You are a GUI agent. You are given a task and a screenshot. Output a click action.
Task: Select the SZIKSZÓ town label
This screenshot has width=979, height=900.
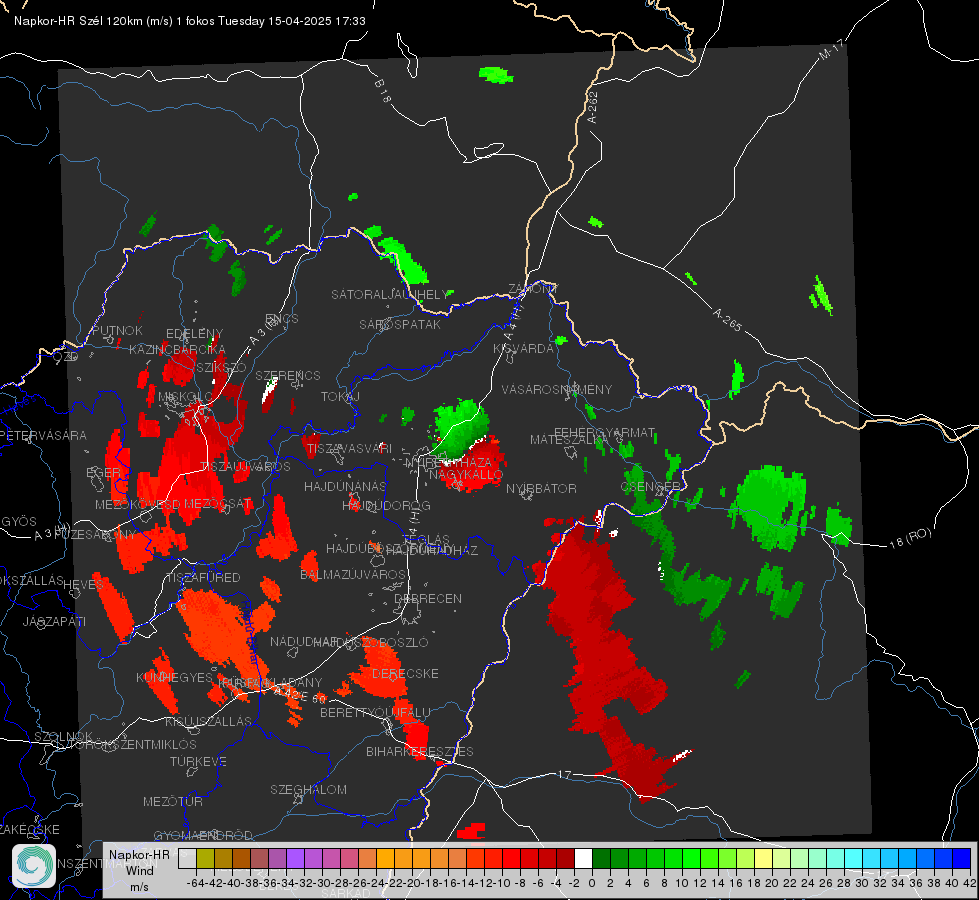221,368
